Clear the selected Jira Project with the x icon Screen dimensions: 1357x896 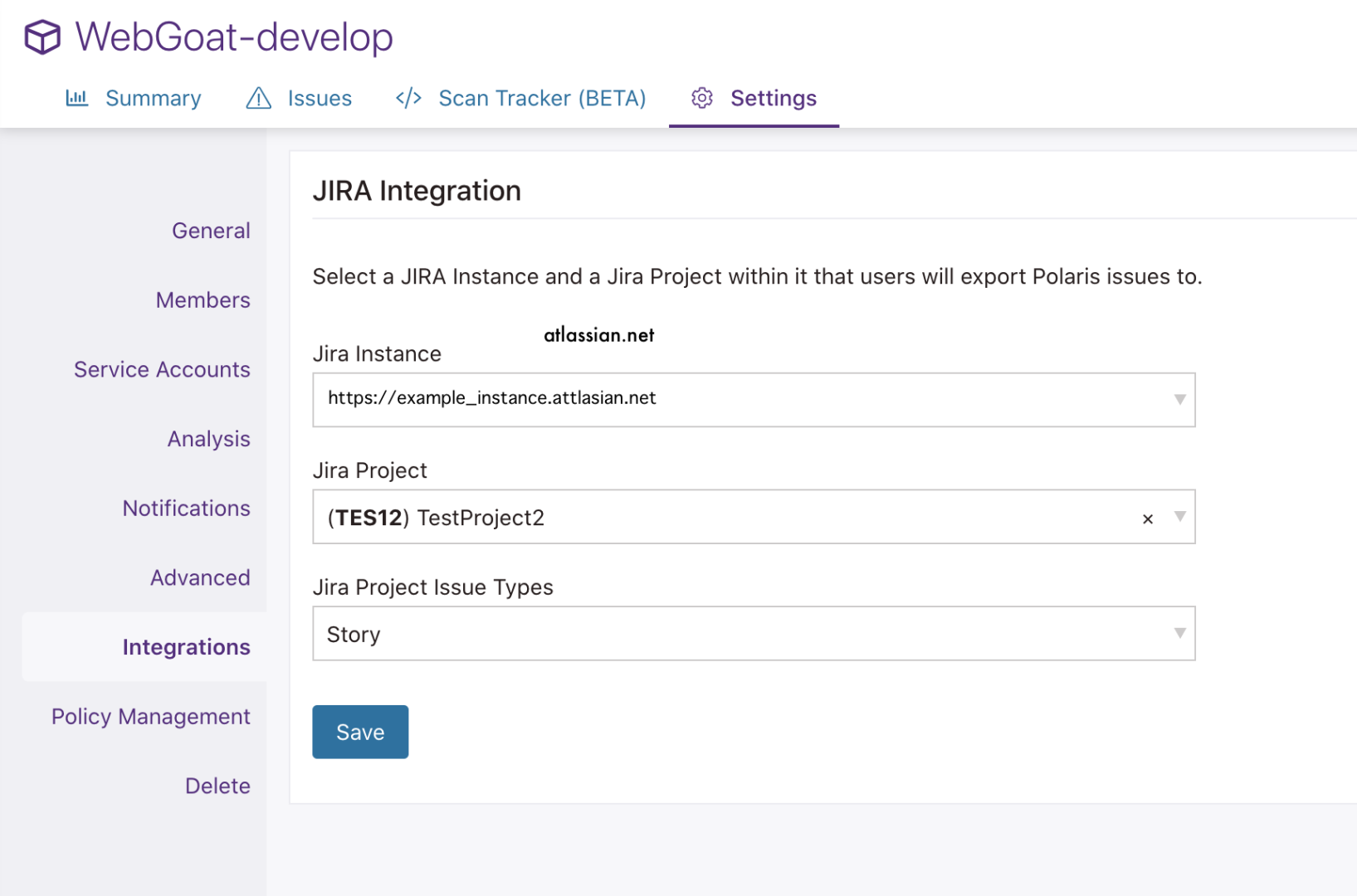click(1148, 519)
